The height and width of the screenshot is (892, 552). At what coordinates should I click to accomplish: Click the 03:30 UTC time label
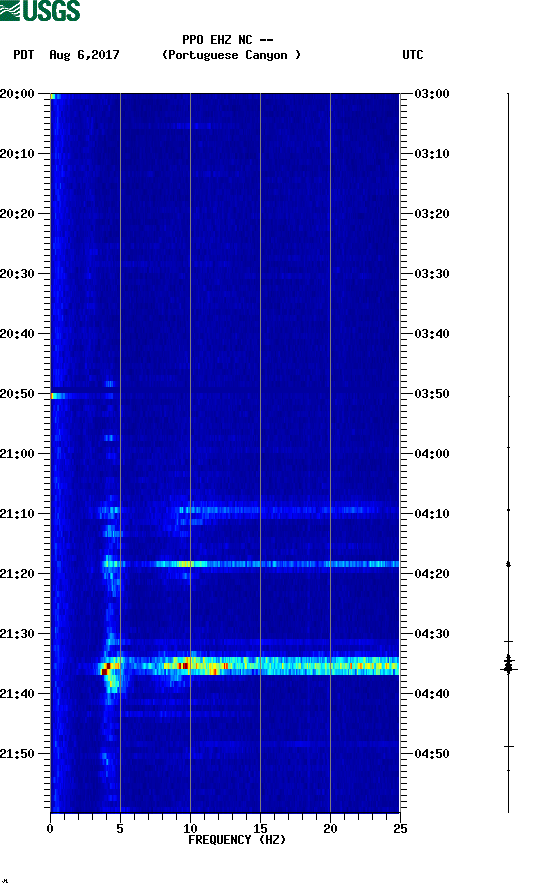click(x=432, y=274)
